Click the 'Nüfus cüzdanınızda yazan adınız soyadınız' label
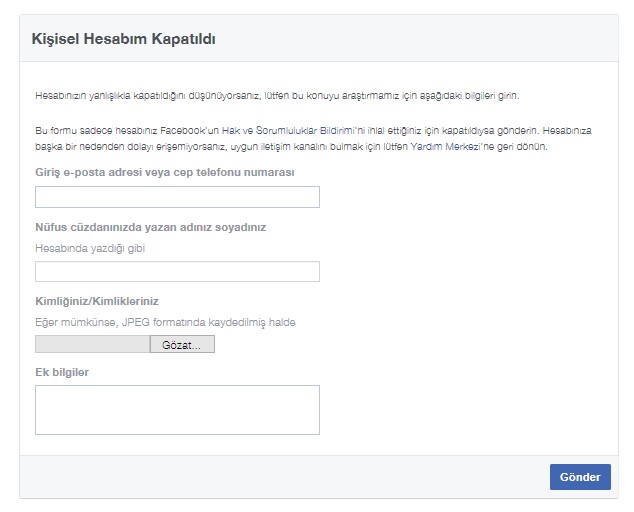 click(150, 227)
